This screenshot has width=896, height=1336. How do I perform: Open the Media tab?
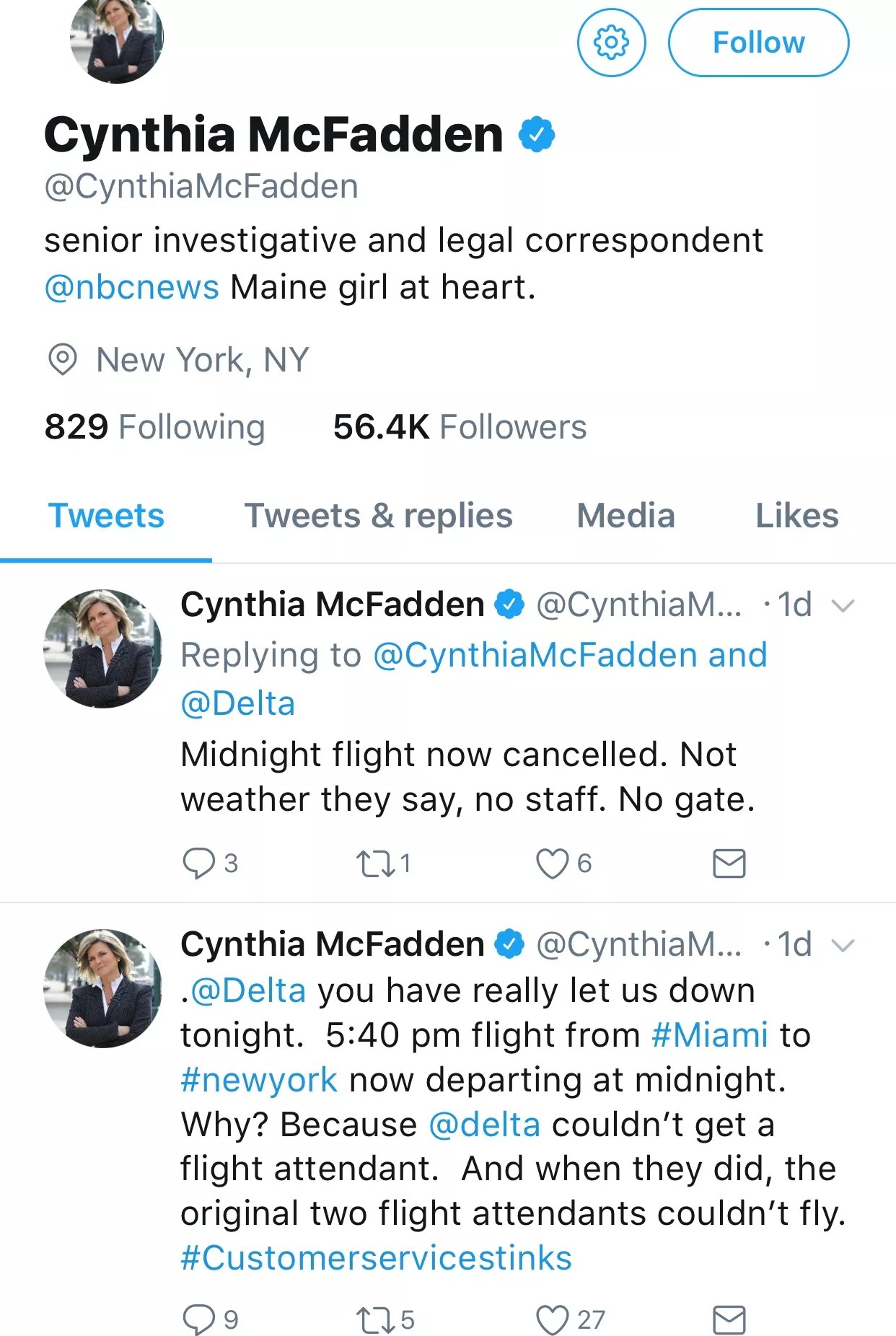click(625, 516)
